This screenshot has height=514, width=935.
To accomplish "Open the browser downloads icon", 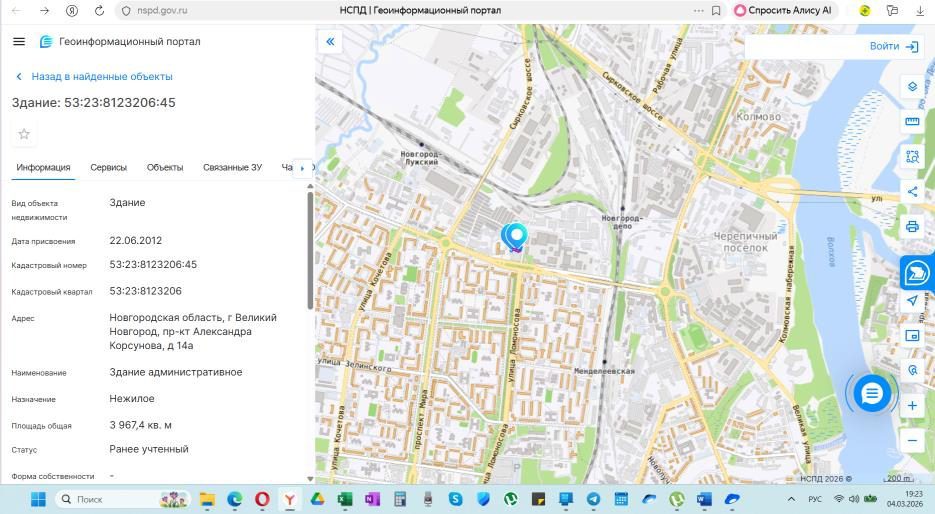I will tap(919, 10).
